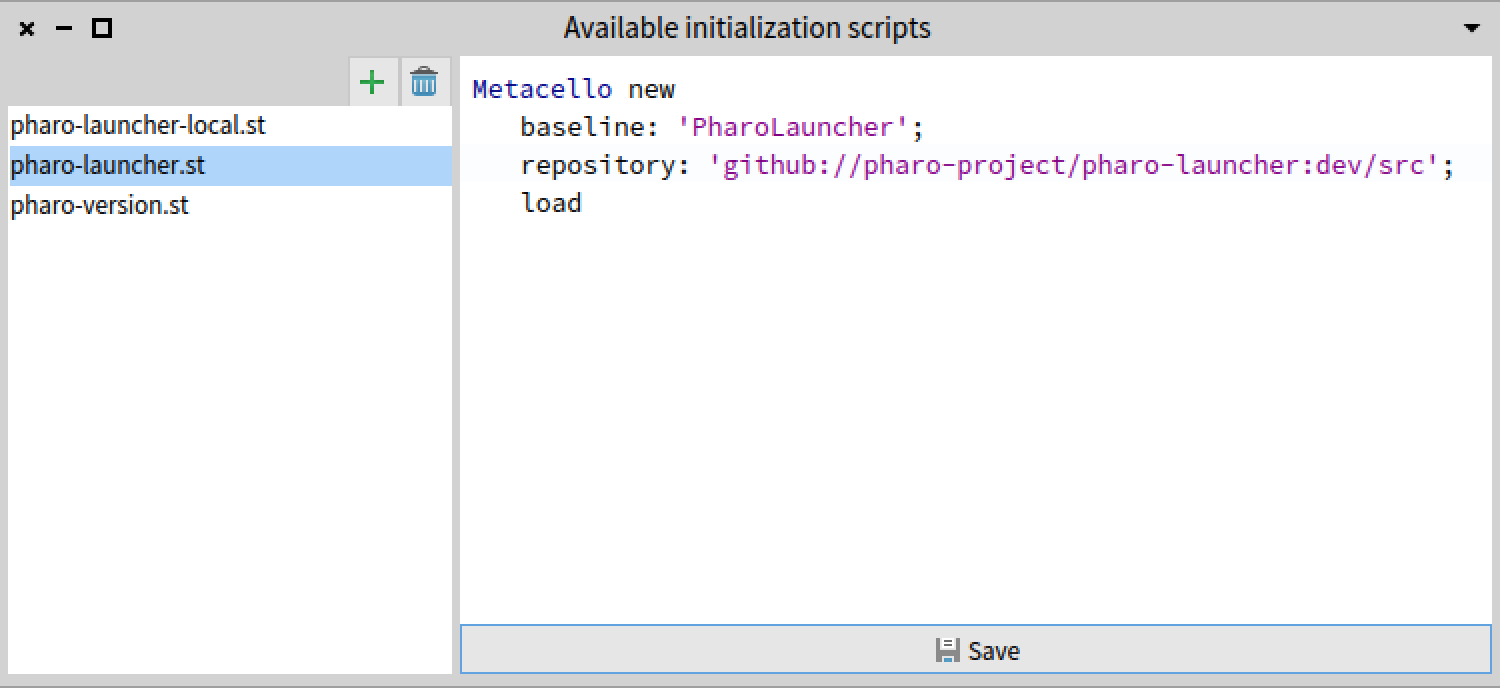Place cursor on the 'load' line
The image size is (1500, 688).
pyautogui.click(x=551, y=203)
